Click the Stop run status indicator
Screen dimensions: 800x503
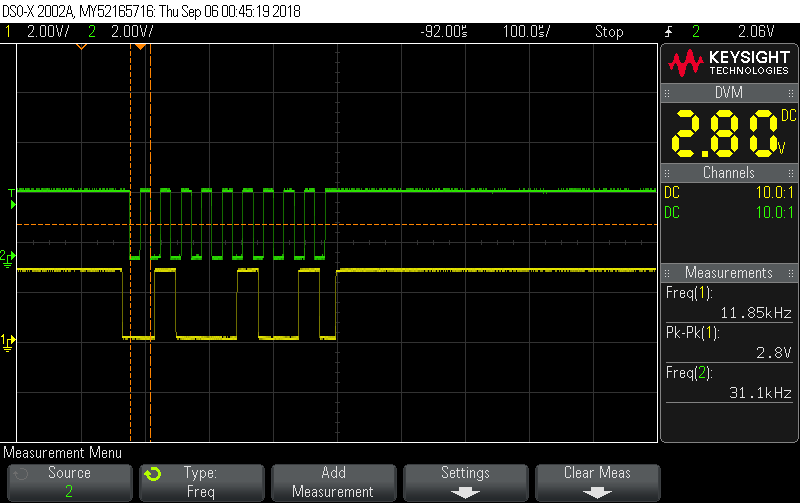click(609, 32)
